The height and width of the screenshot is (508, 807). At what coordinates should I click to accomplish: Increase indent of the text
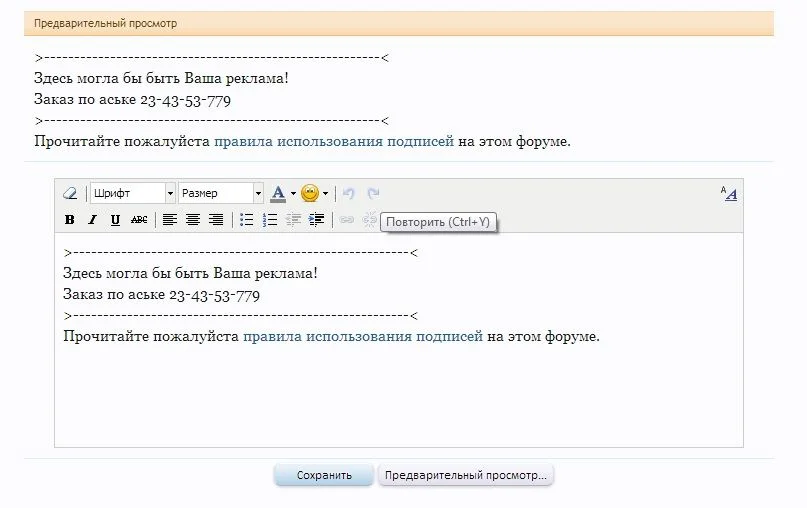pos(316,220)
